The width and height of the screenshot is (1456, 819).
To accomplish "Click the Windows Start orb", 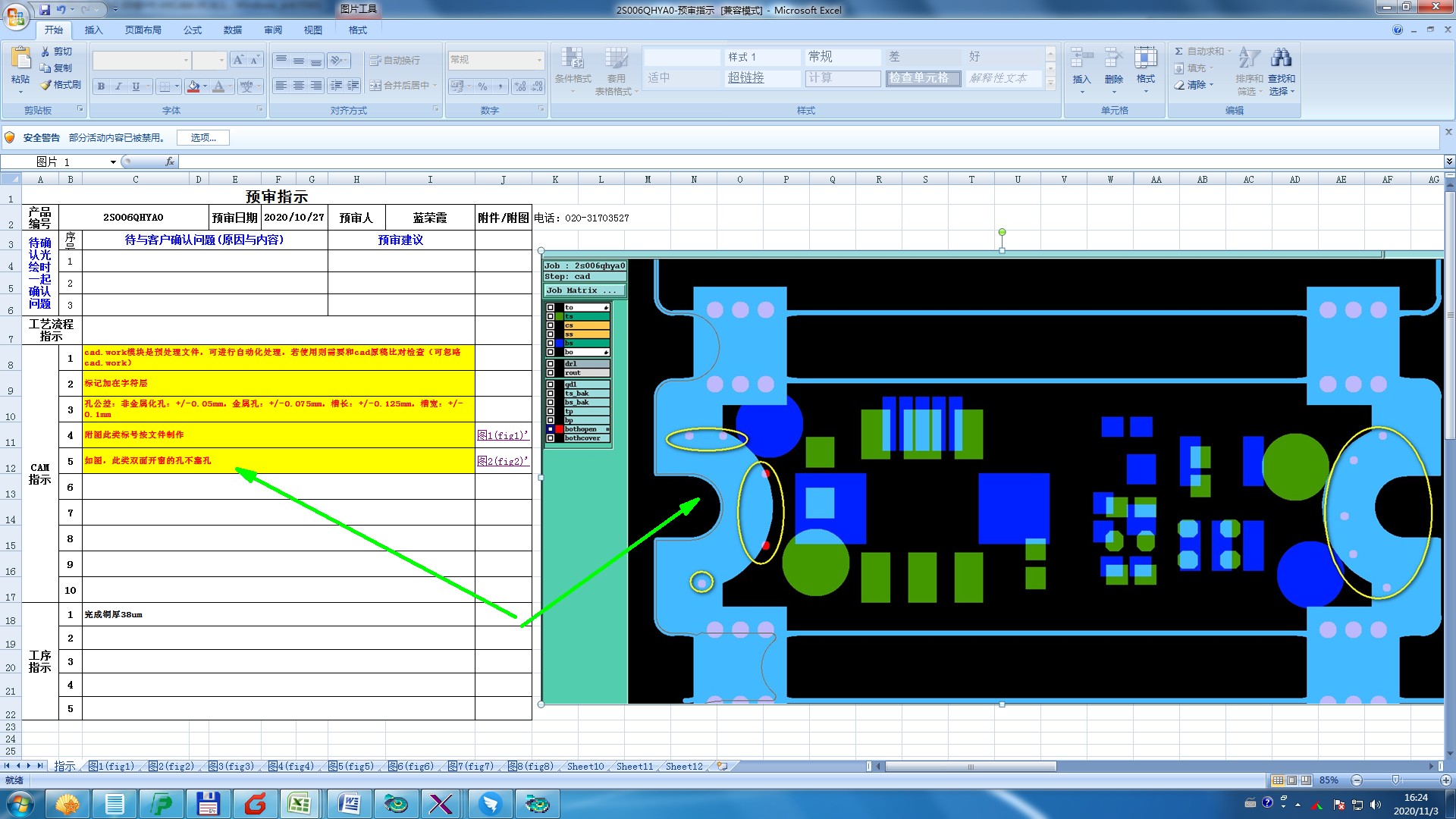I will 20,804.
